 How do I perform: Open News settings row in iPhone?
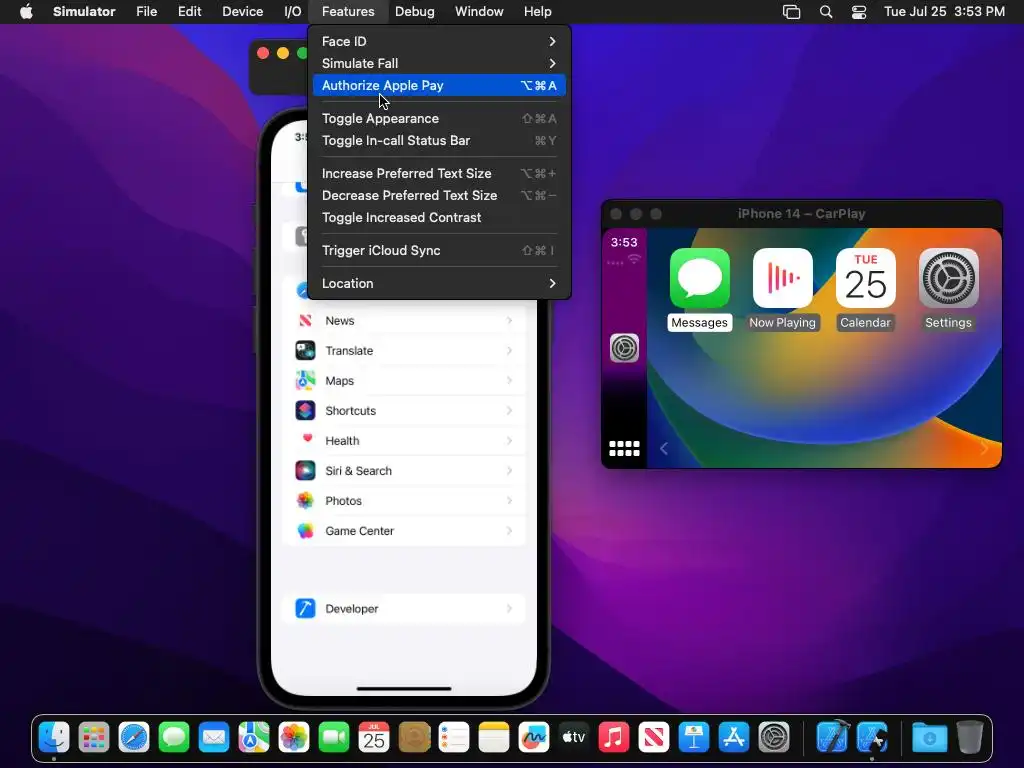(404, 321)
